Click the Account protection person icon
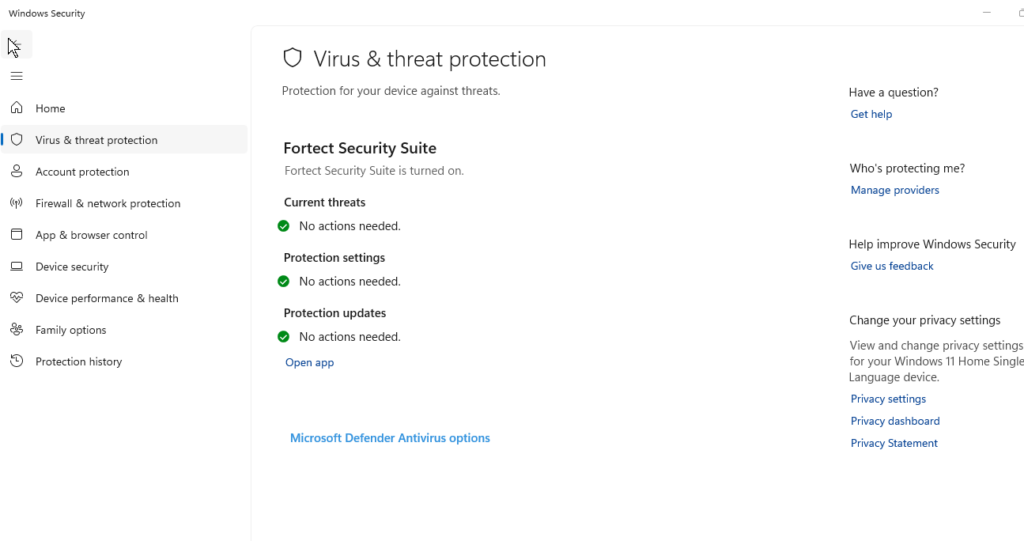 16,172
